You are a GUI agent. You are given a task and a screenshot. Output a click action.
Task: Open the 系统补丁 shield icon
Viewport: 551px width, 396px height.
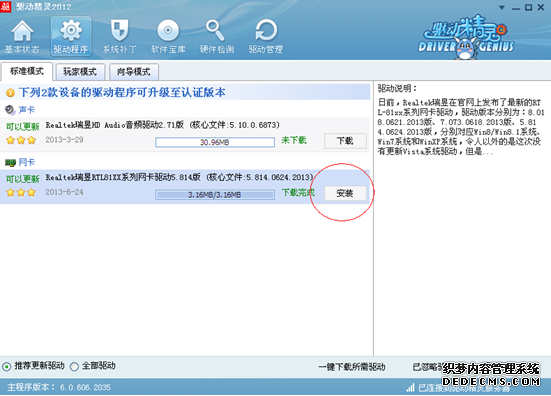pos(119,36)
